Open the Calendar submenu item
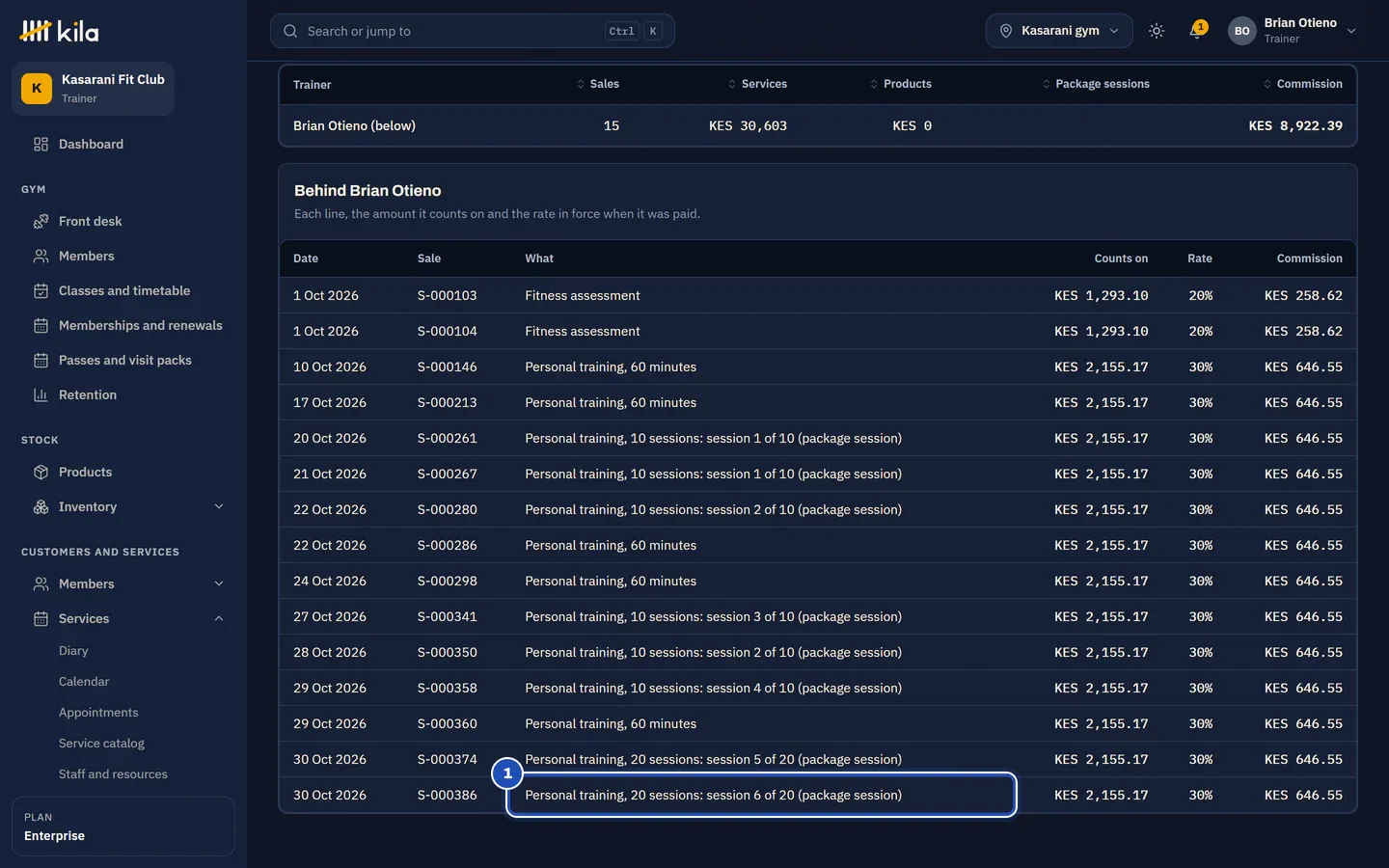 pos(84,682)
